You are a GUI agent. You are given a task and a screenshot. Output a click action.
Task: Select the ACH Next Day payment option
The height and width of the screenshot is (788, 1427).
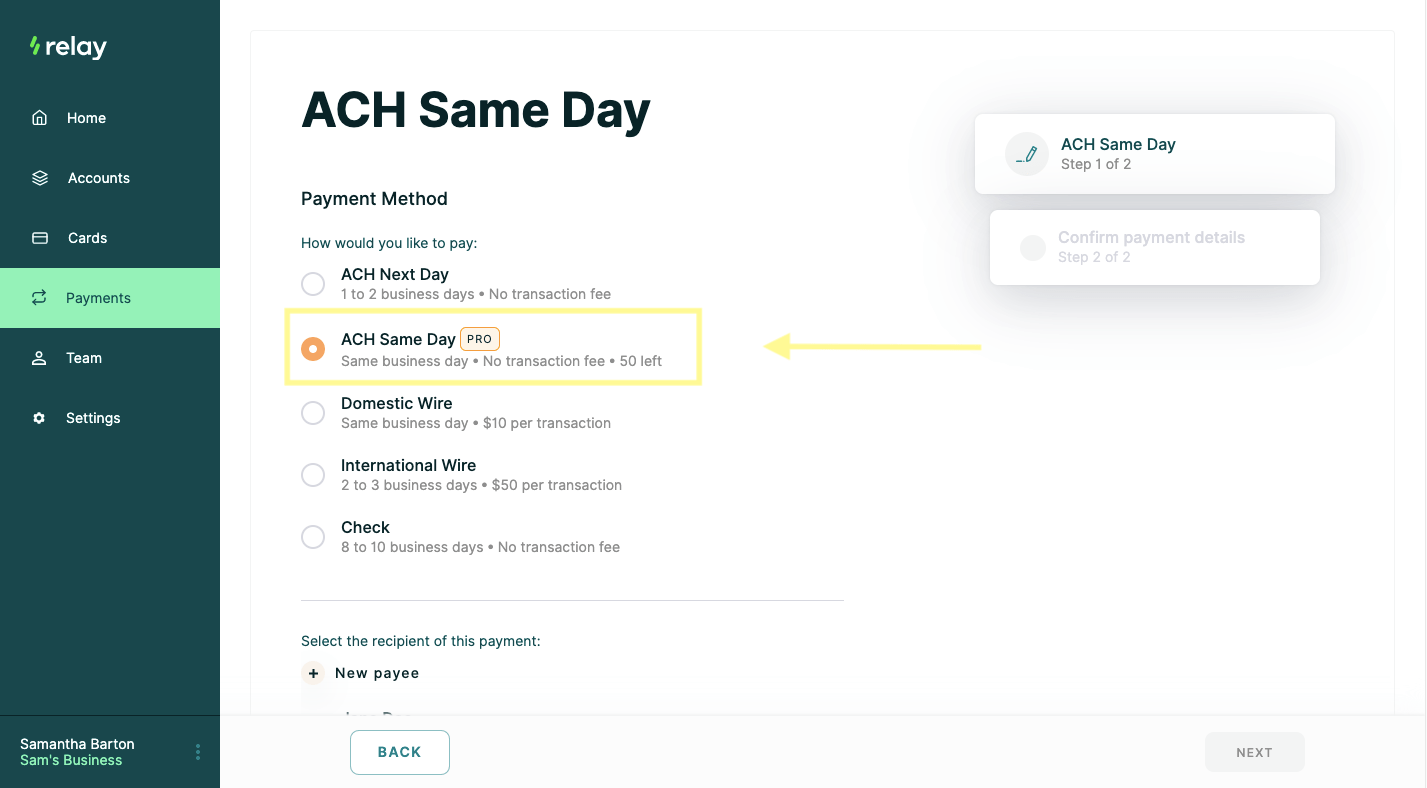pyautogui.click(x=313, y=284)
